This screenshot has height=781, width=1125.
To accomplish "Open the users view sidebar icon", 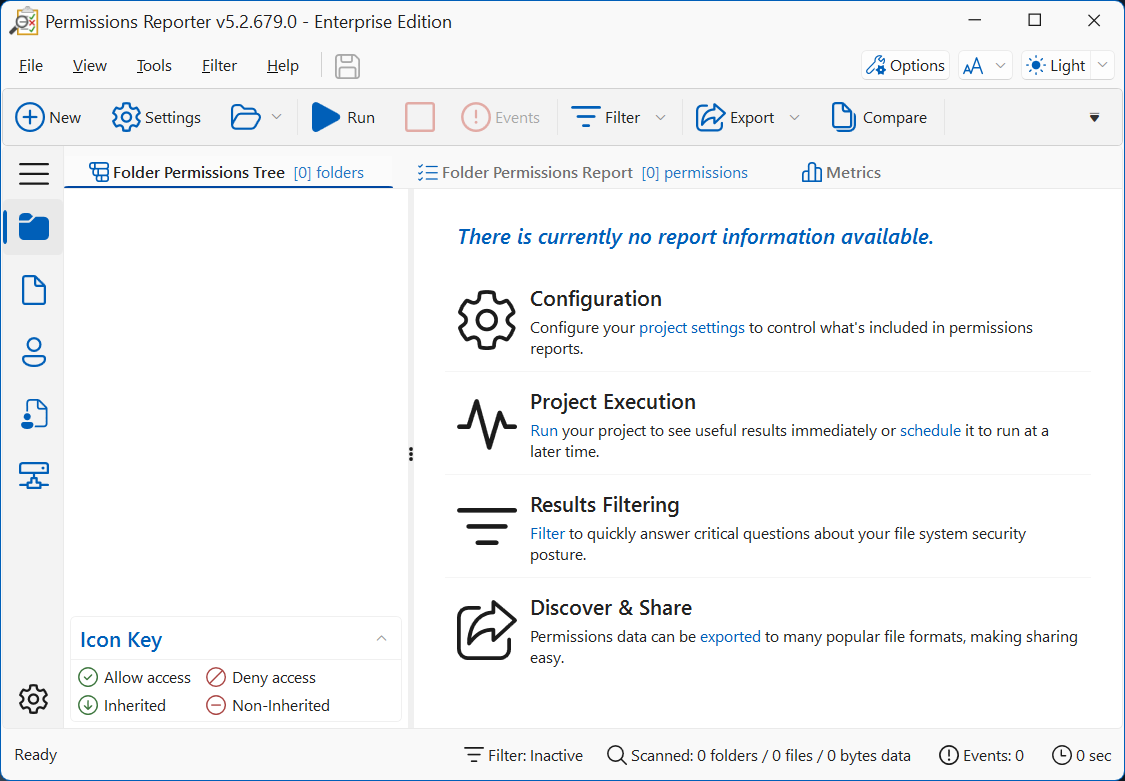I will point(34,352).
